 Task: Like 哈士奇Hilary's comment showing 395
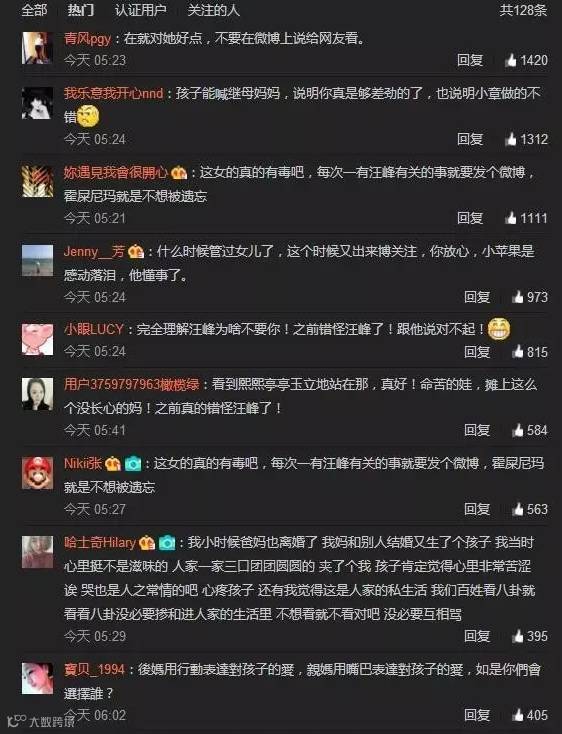pyautogui.click(x=518, y=636)
